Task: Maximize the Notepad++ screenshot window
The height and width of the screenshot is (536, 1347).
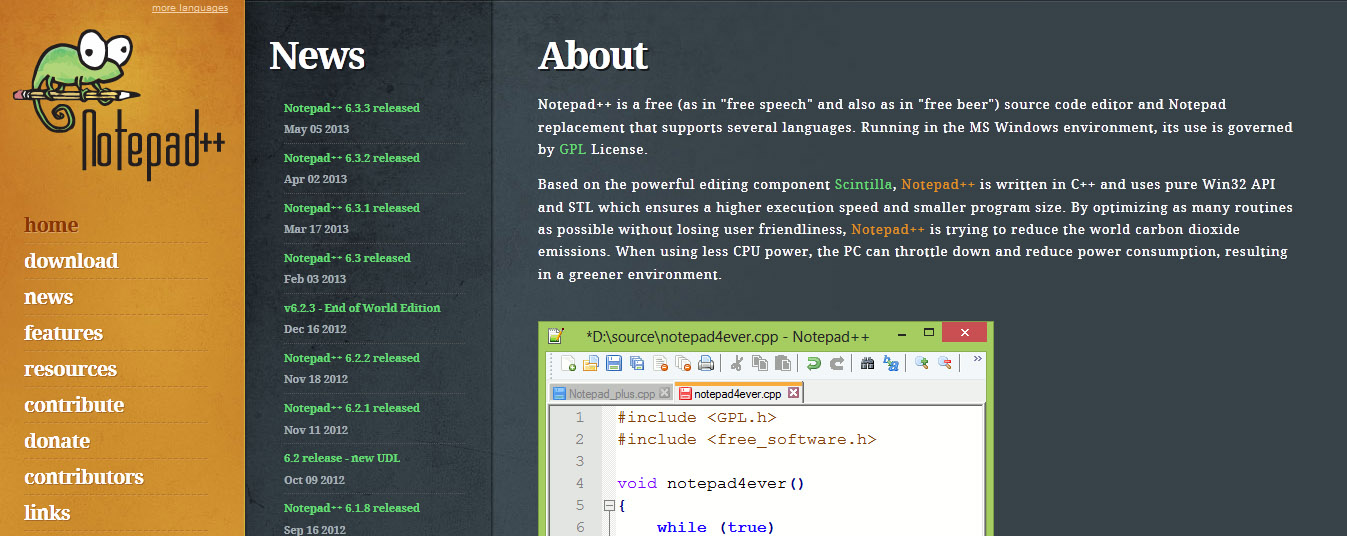Action: pos(929,332)
